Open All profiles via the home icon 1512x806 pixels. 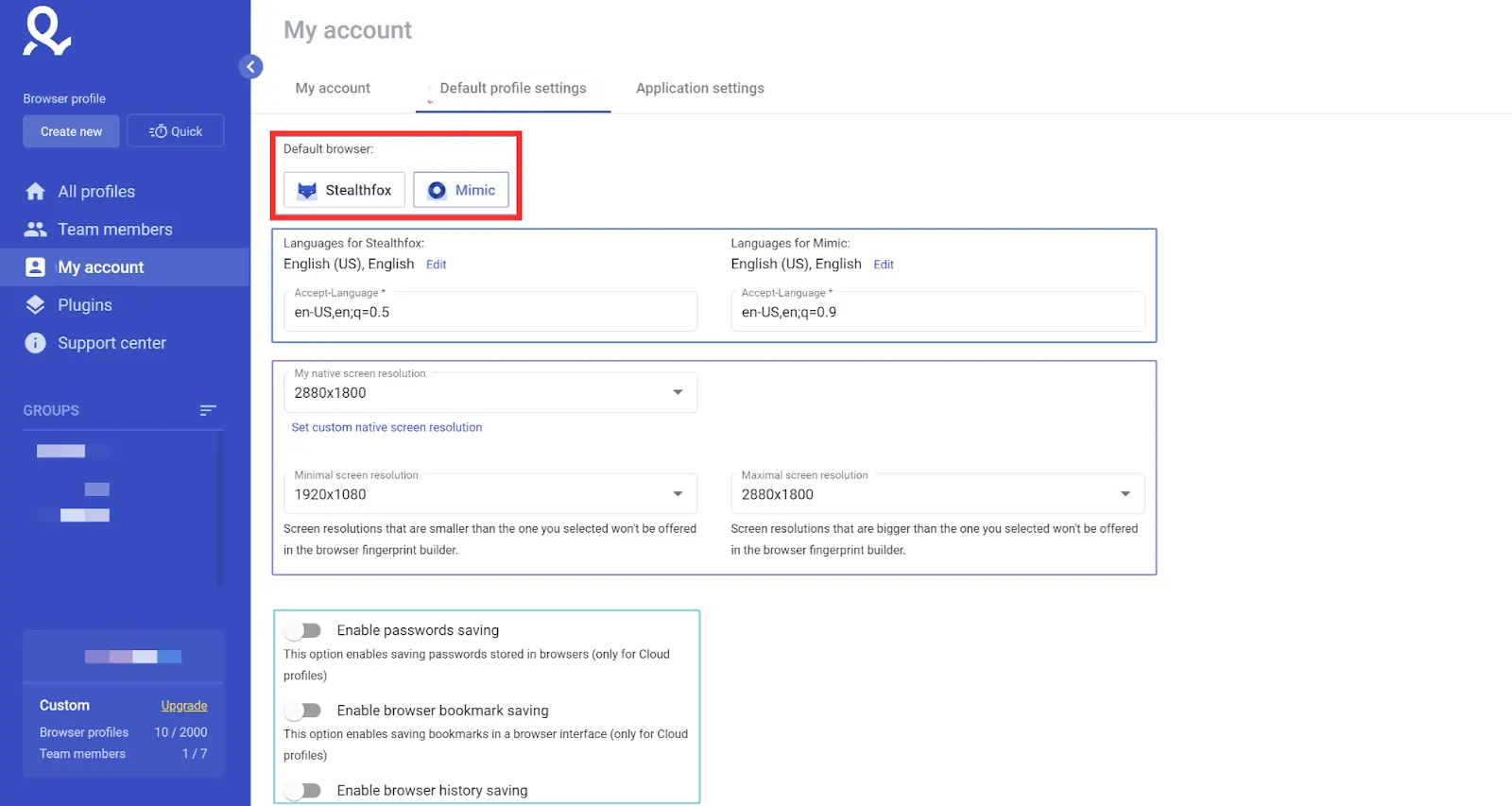coord(35,192)
